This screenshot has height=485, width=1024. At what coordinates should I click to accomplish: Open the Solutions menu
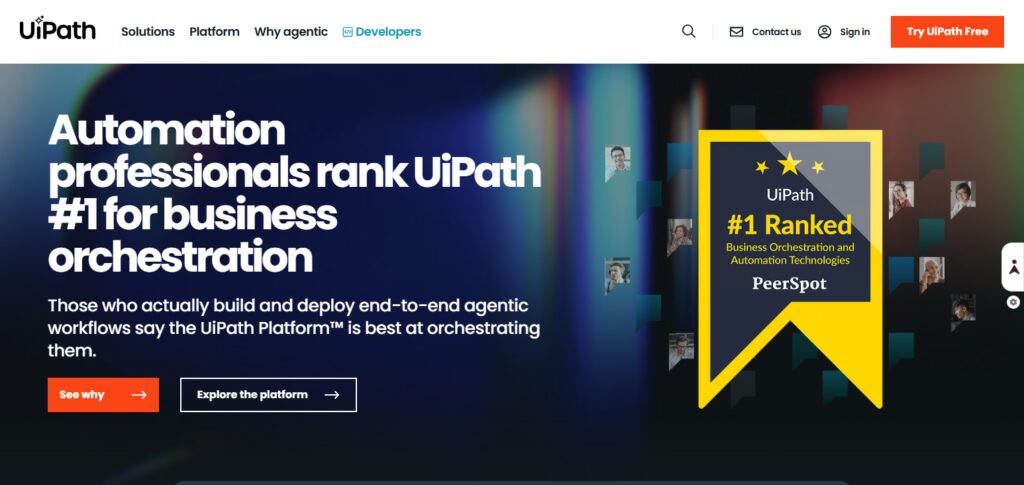[148, 31]
